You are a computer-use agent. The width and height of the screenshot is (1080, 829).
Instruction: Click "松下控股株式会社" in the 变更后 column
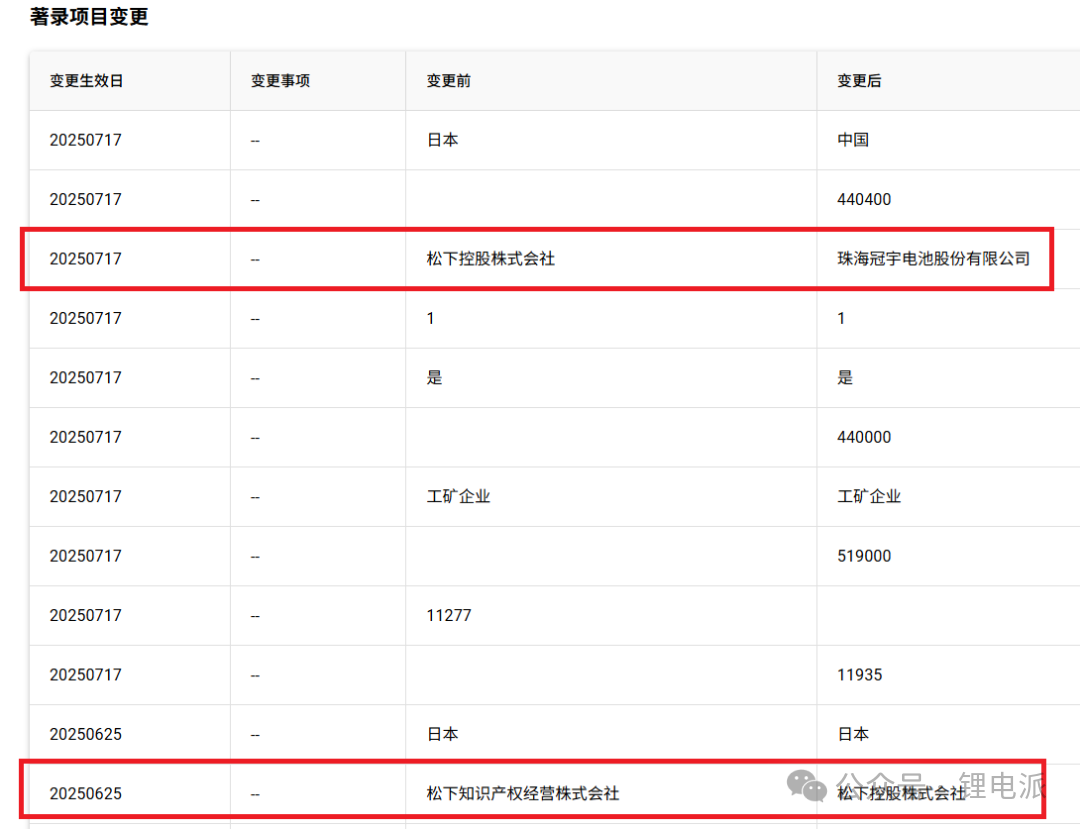[x=902, y=793]
